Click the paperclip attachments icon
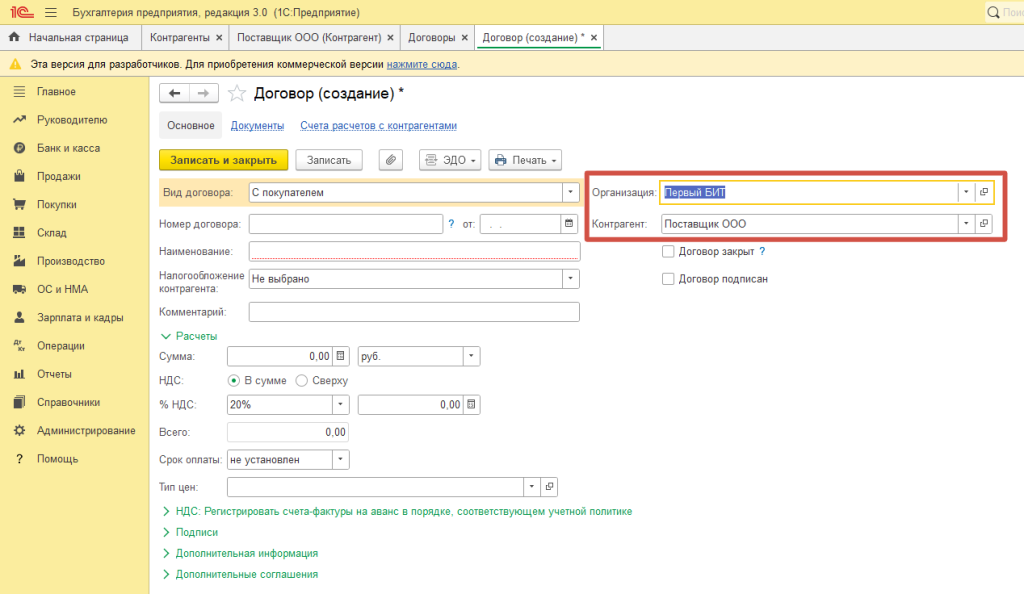 390,160
